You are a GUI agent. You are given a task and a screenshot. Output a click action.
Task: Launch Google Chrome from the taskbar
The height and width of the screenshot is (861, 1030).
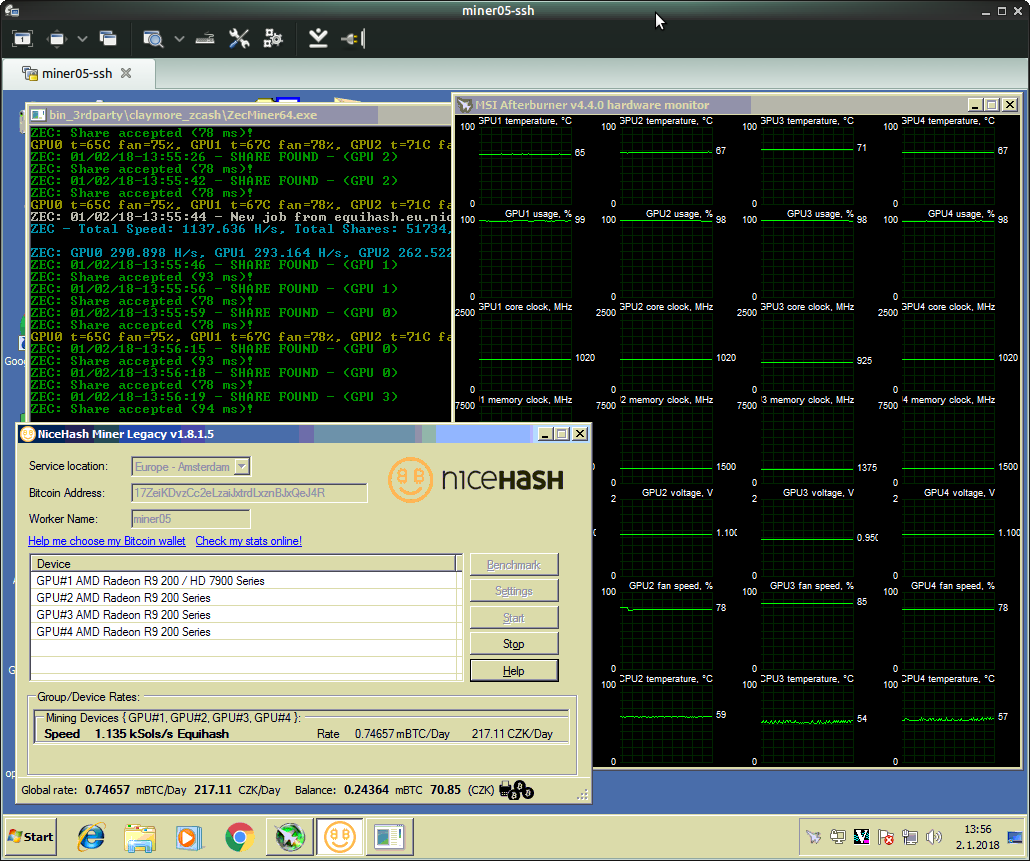click(239, 836)
